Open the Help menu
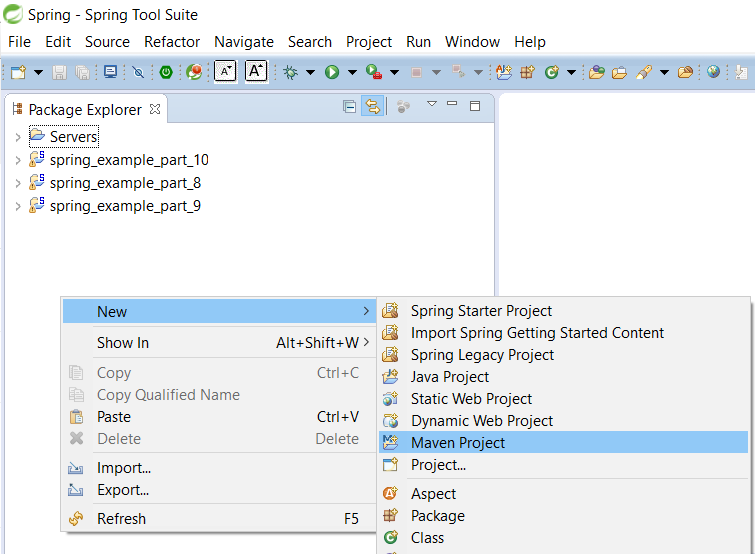 530,42
